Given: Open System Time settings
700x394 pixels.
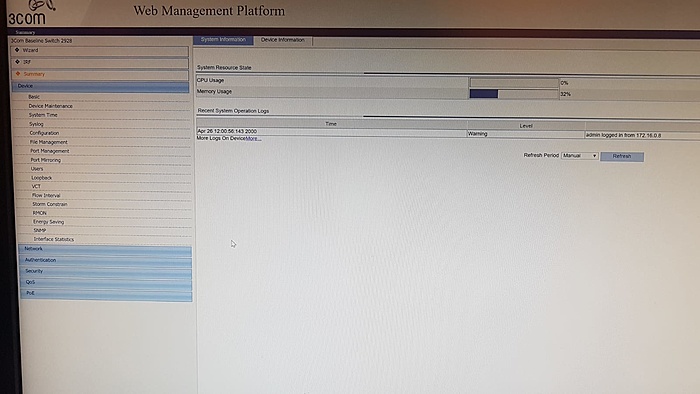Looking at the screenshot, I should [43, 115].
